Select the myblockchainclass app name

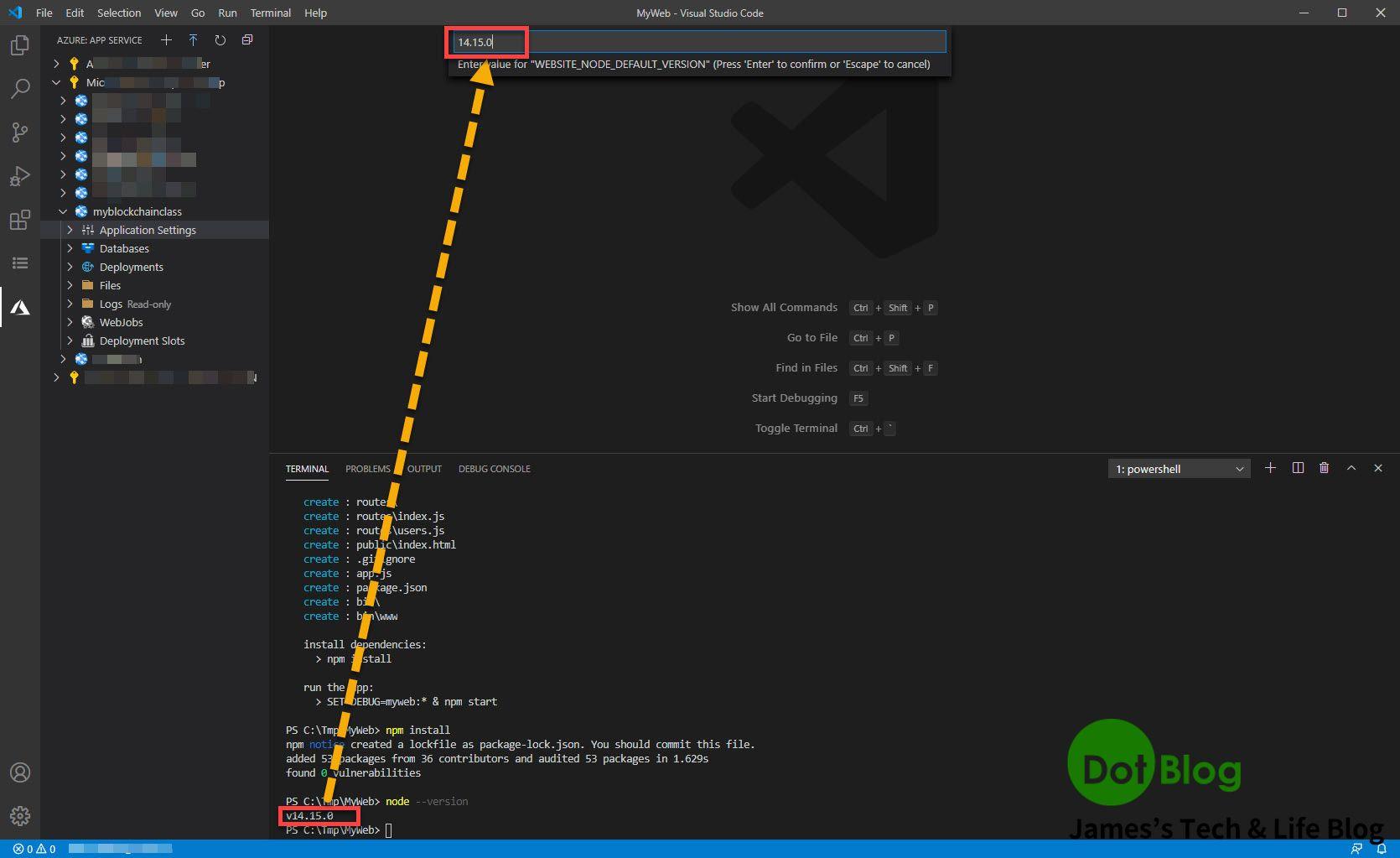tap(137, 211)
